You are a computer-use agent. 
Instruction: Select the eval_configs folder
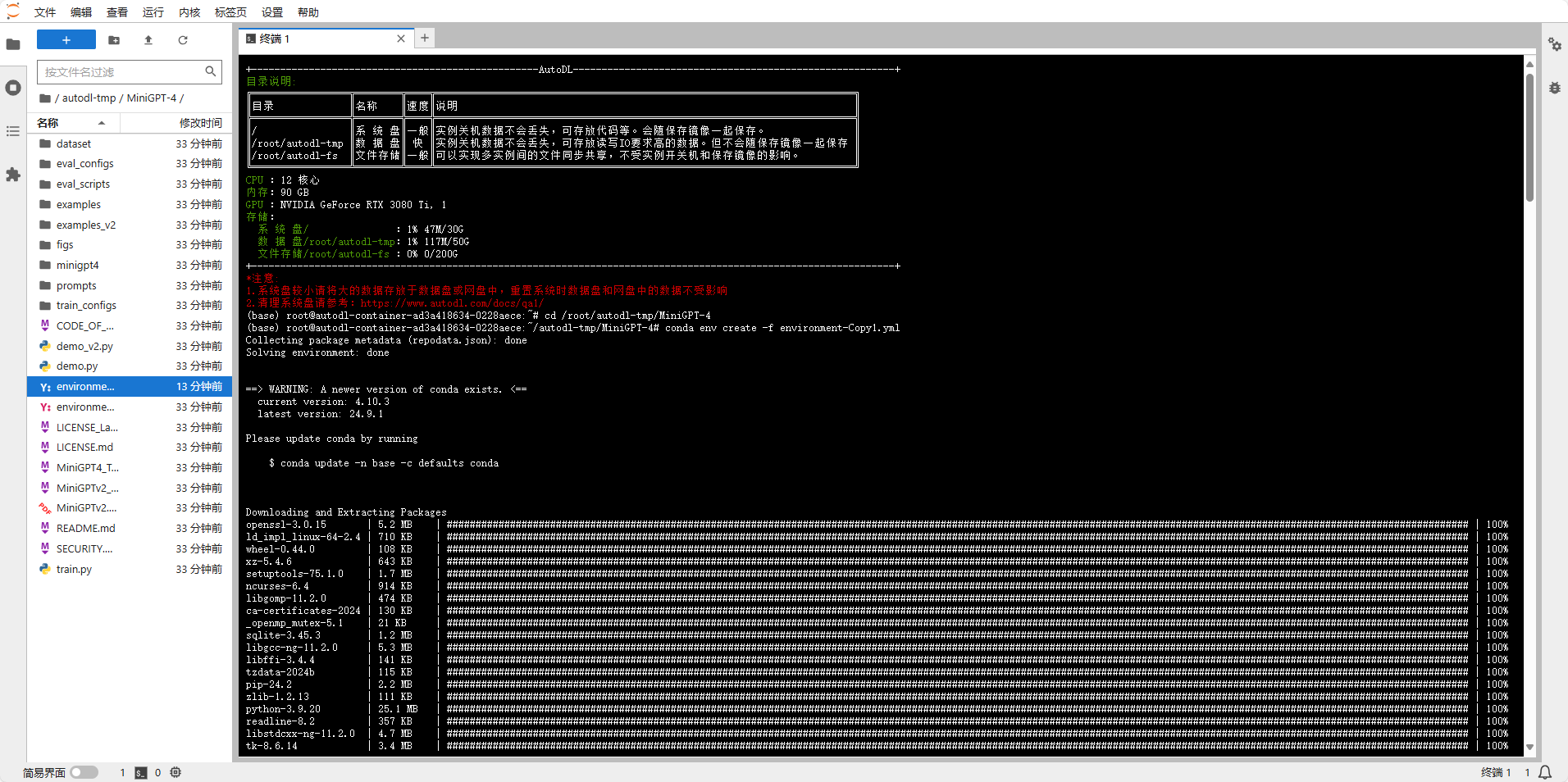130,164
